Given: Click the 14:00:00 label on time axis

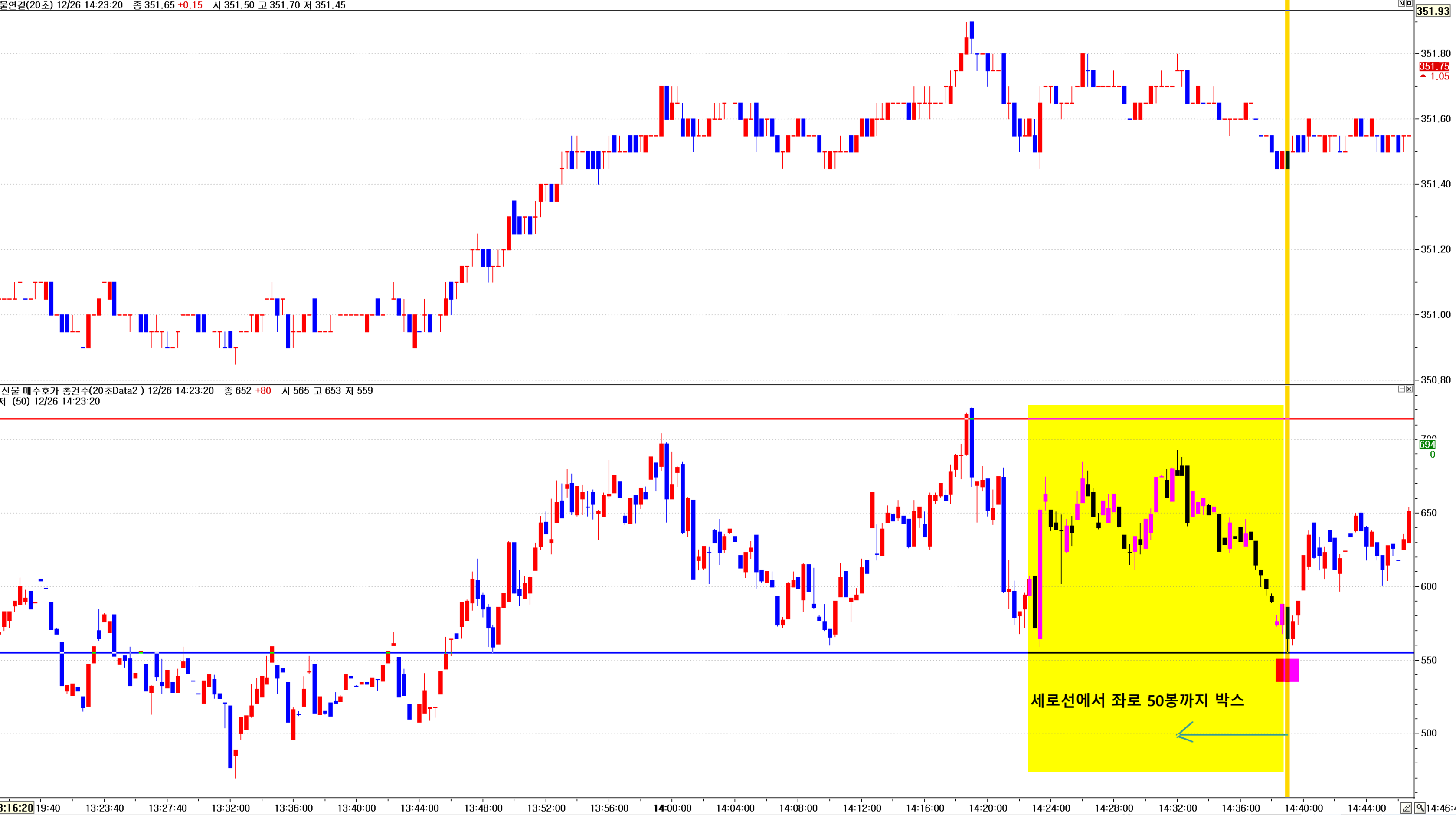Looking at the screenshot, I should [x=672, y=808].
